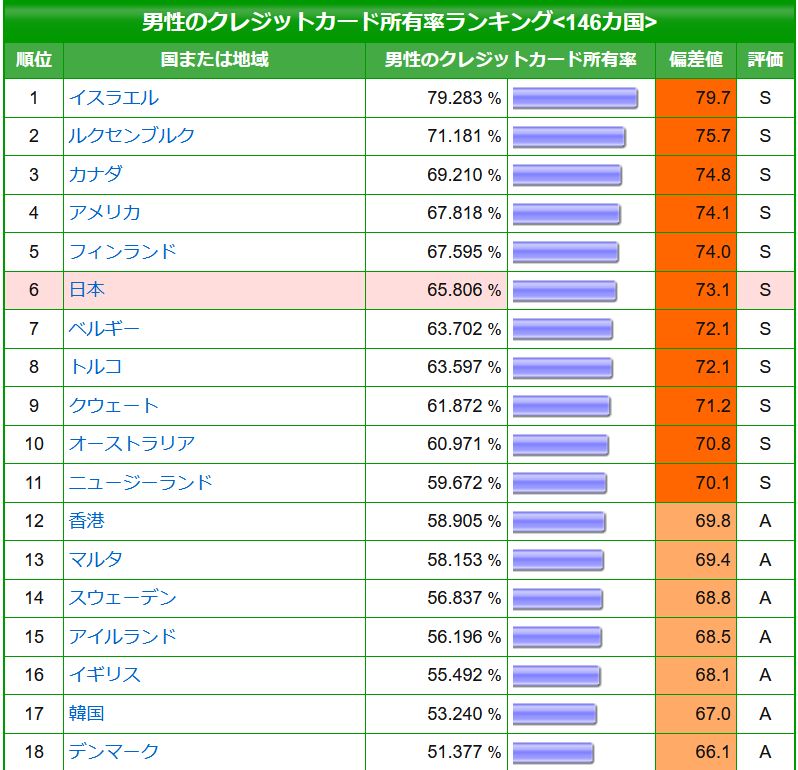Click the 日本 link in row 6

[86, 290]
